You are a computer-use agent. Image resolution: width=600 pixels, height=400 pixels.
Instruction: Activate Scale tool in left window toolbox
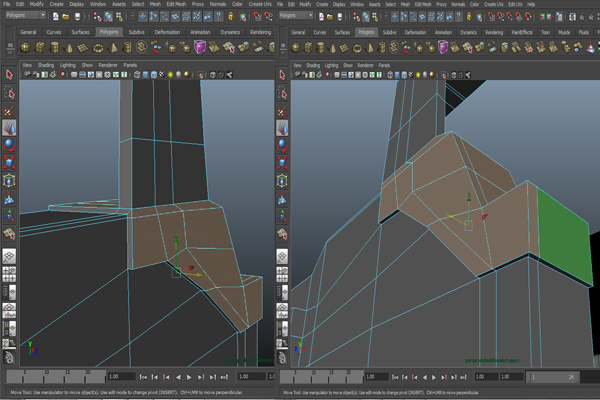point(9,163)
